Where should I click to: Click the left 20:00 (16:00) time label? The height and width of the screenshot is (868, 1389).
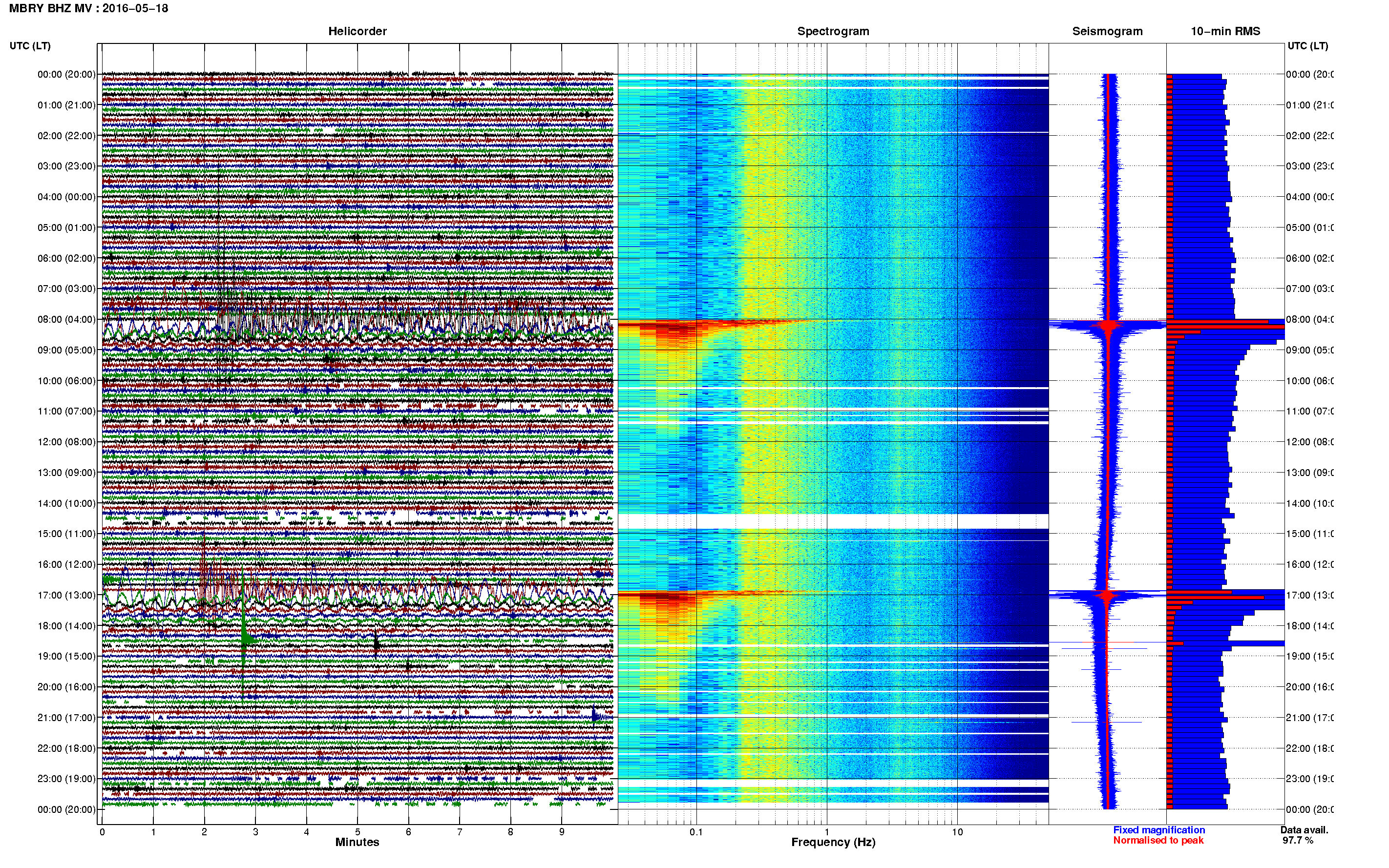click(x=66, y=687)
